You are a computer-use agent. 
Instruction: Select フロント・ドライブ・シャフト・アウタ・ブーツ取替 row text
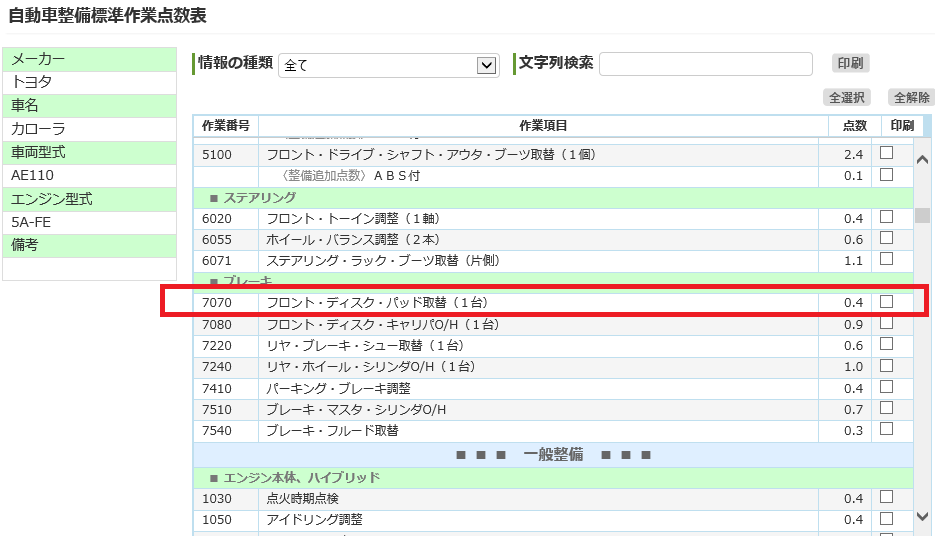point(431,154)
